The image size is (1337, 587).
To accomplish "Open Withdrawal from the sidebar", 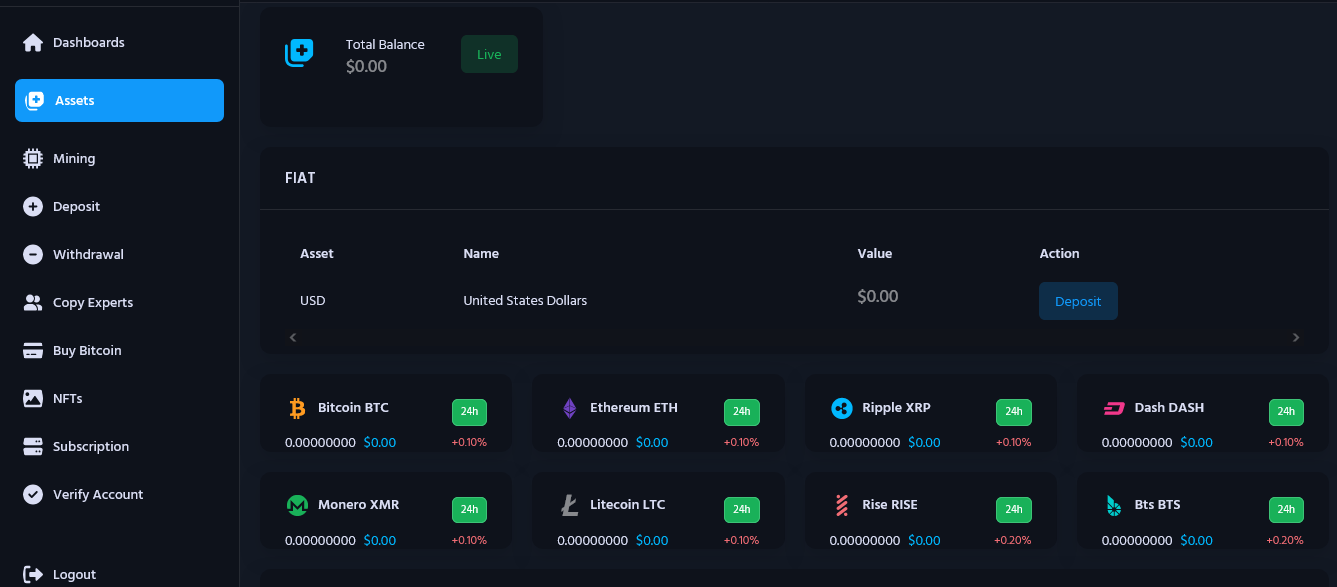I will 88,255.
